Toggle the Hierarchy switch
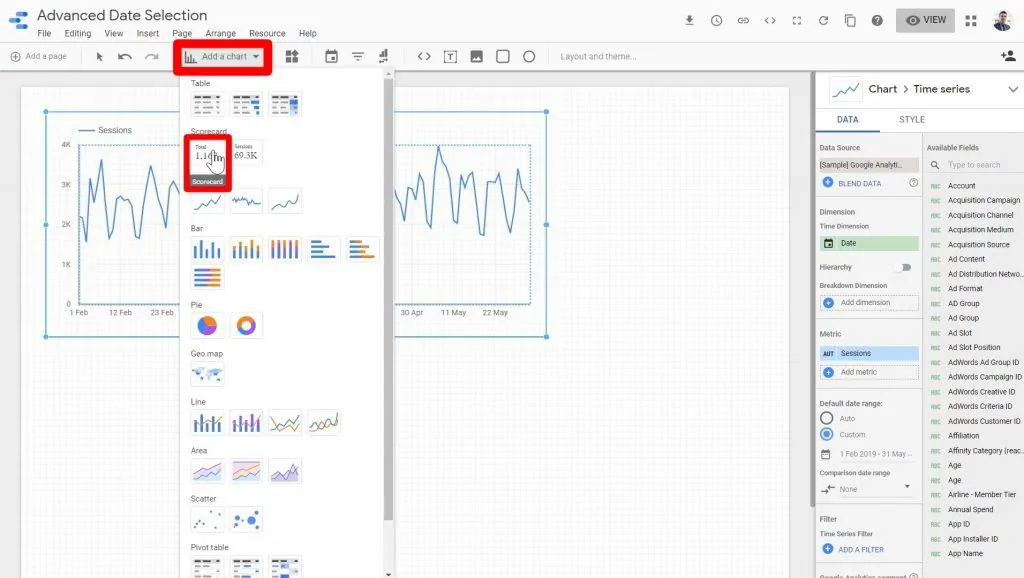1024x578 pixels. (x=904, y=267)
